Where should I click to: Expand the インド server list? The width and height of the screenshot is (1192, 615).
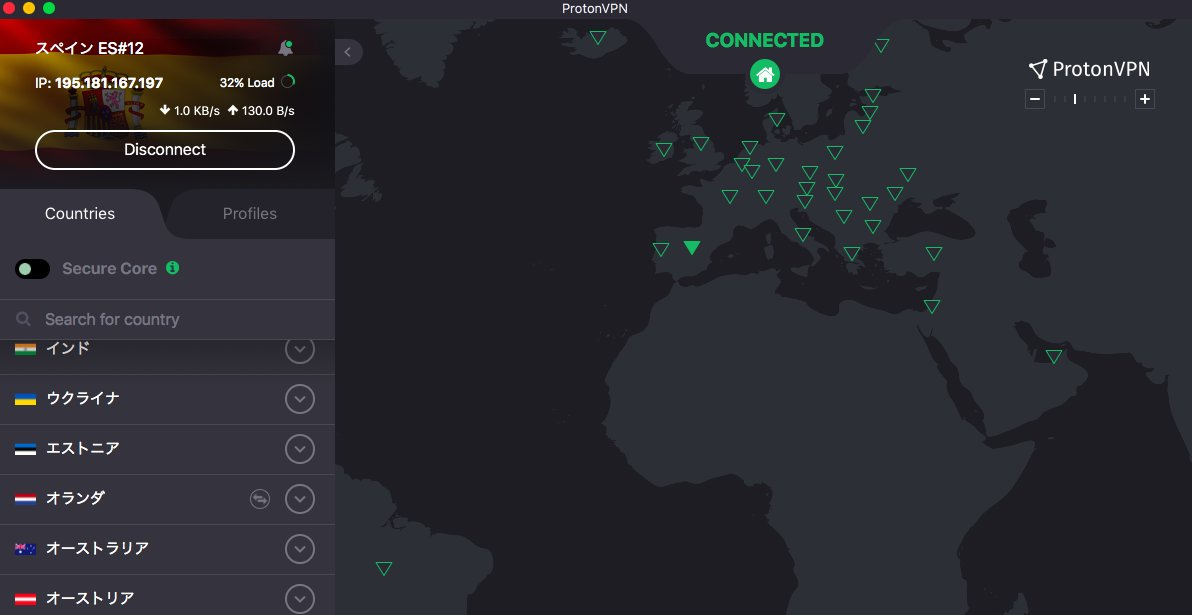(x=300, y=349)
